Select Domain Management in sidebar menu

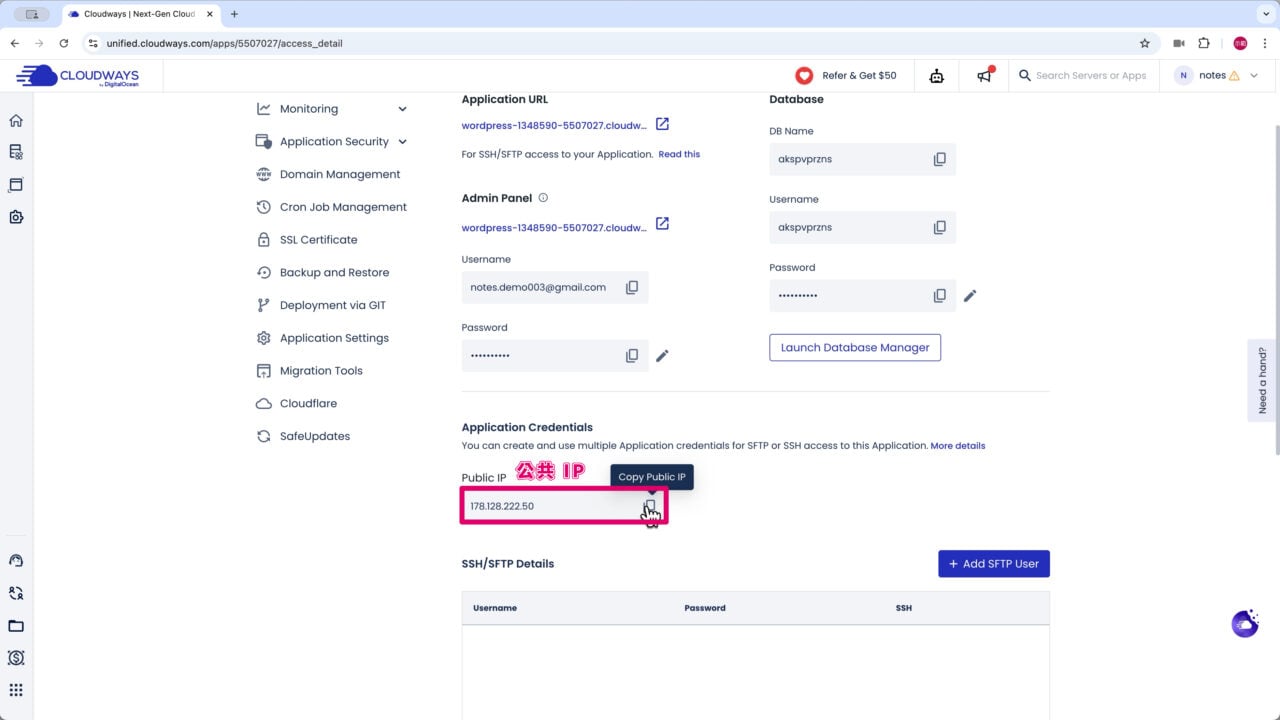point(340,174)
